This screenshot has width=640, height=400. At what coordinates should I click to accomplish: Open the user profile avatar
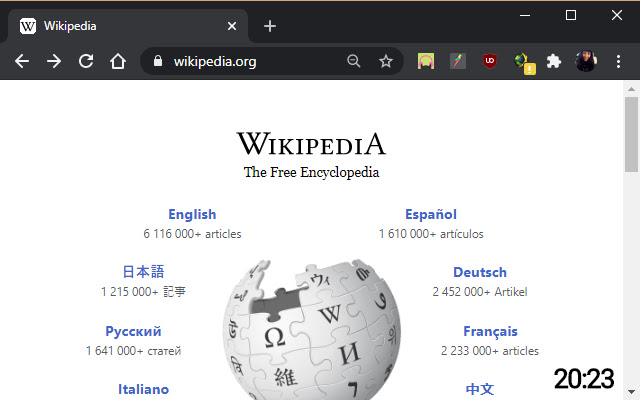(586, 61)
